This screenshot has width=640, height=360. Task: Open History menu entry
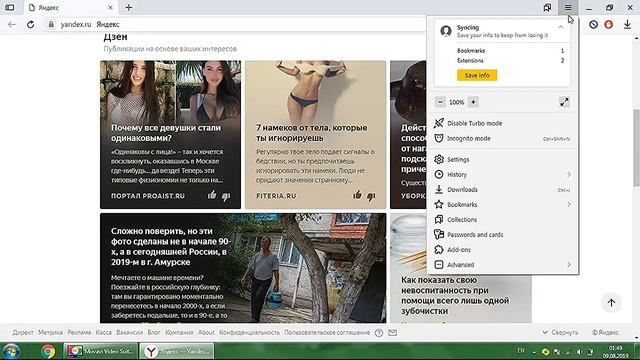tap(502, 175)
